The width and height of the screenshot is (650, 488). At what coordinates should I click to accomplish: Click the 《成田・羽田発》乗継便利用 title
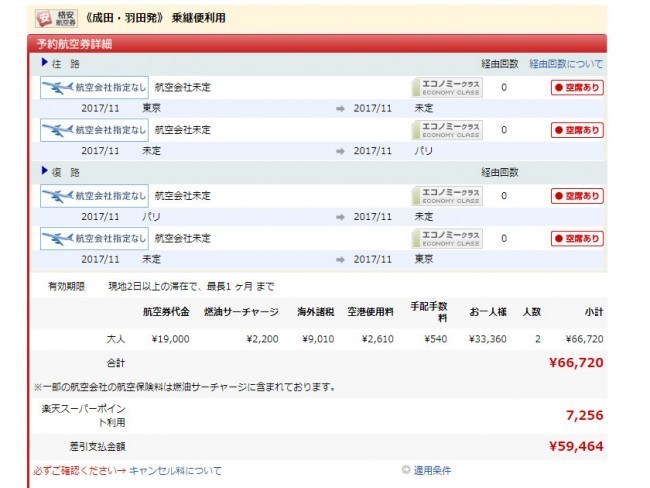pyautogui.click(x=154, y=18)
